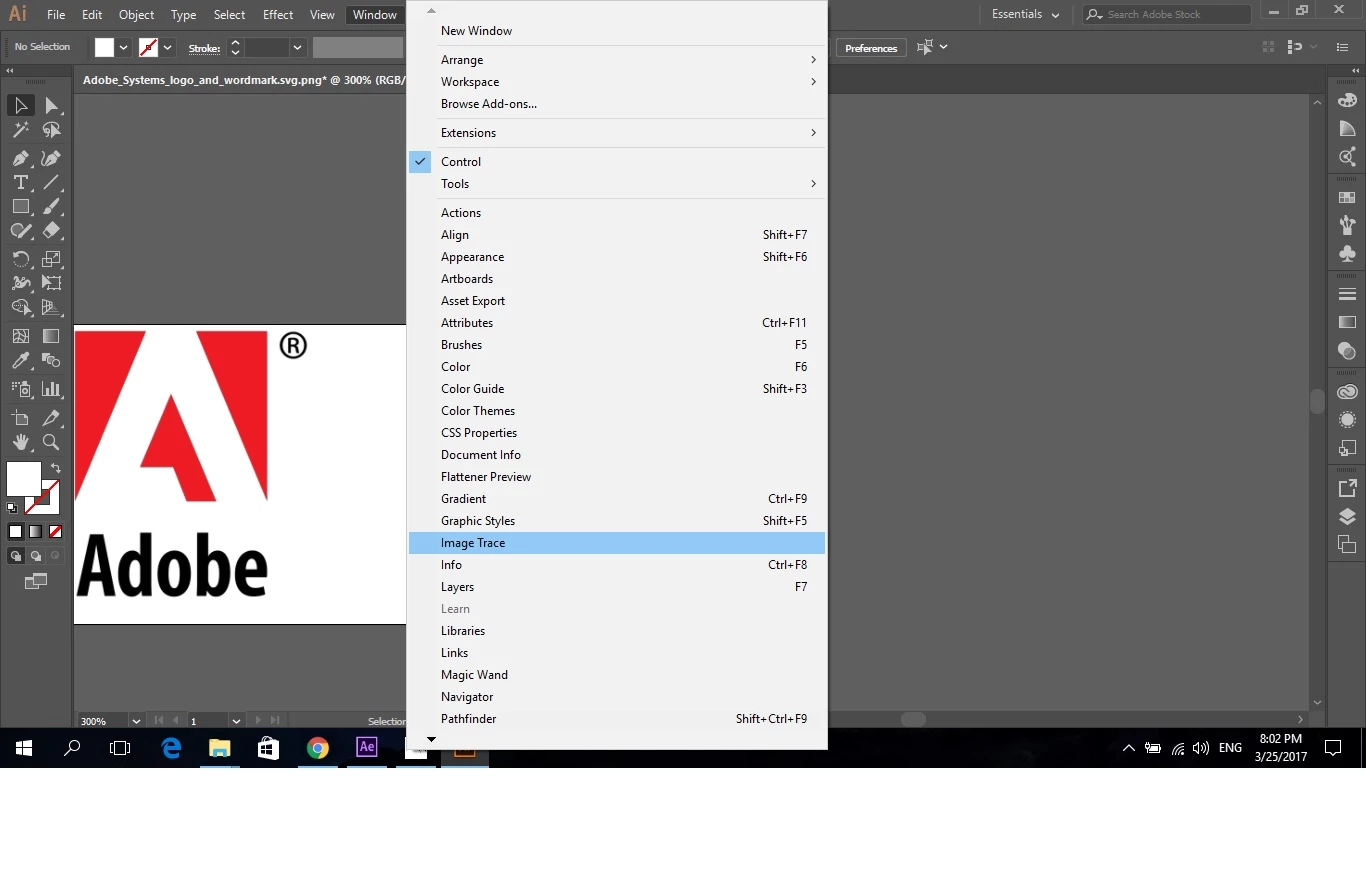Swap fill and stroke colors

pos(56,468)
